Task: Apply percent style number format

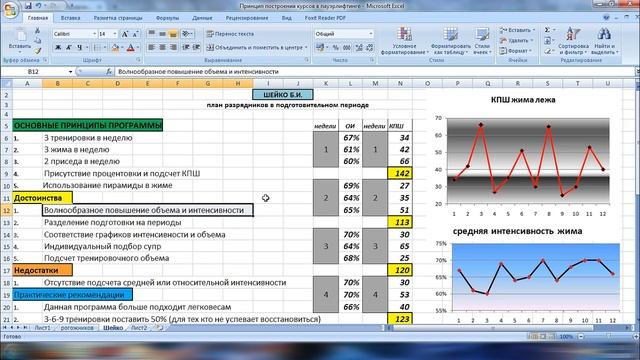Action: click(x=336, y=48)
